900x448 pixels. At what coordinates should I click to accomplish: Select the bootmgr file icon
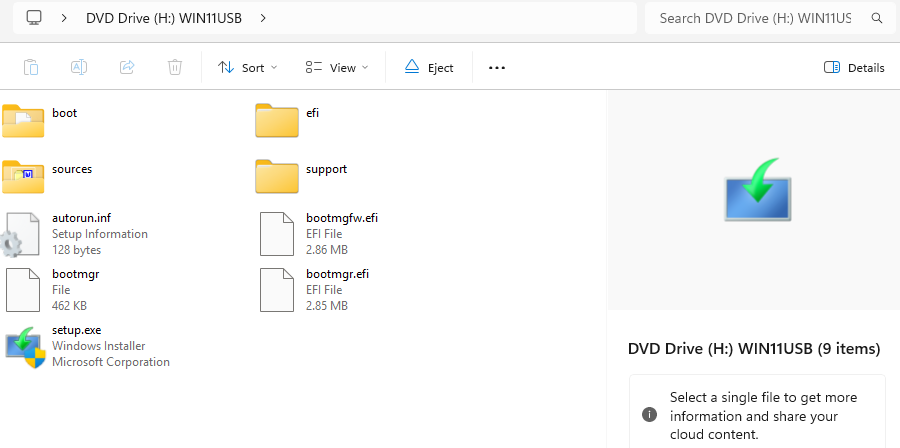click(x=23, y=290)
